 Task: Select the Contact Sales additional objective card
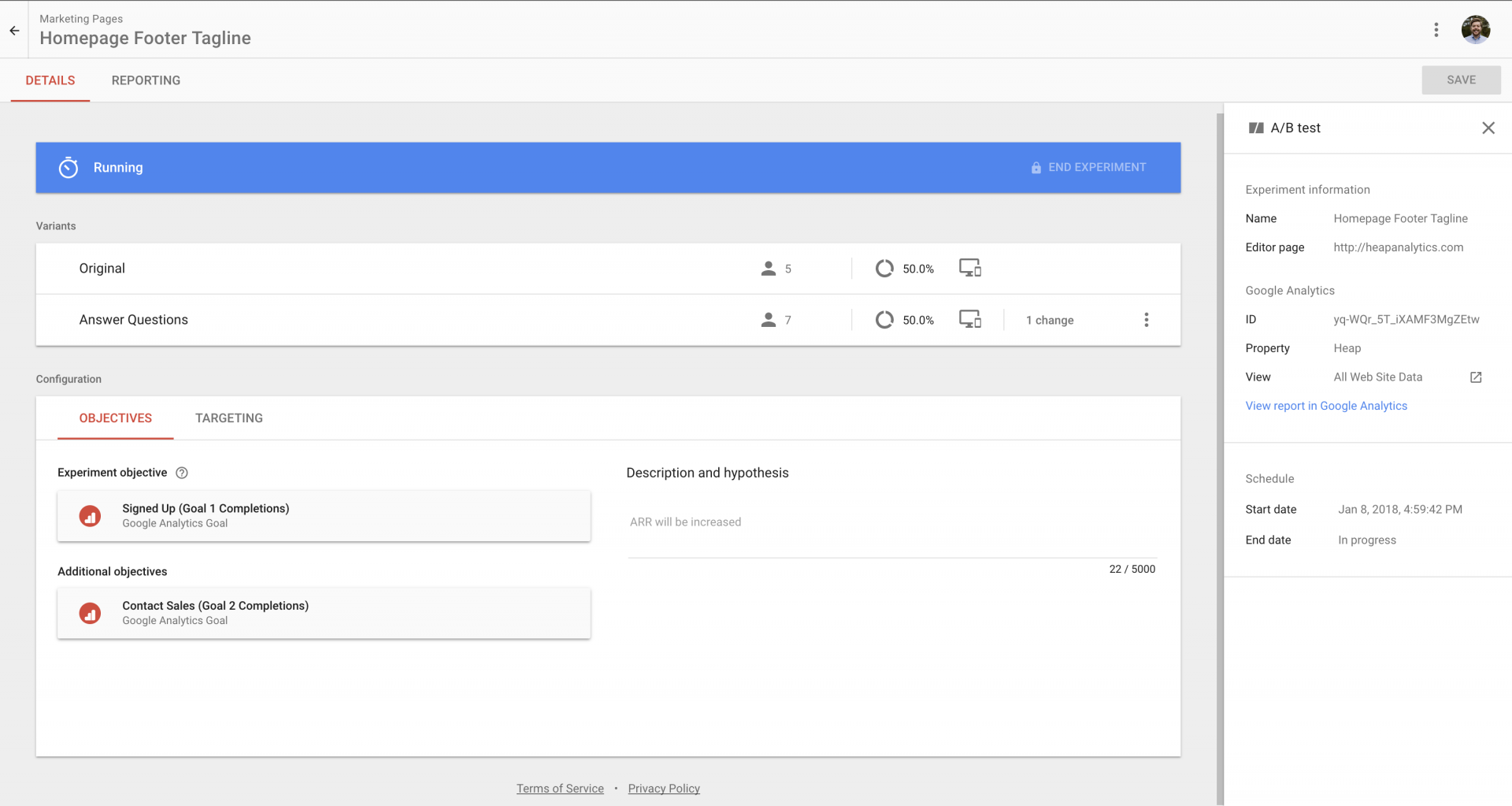324,613
